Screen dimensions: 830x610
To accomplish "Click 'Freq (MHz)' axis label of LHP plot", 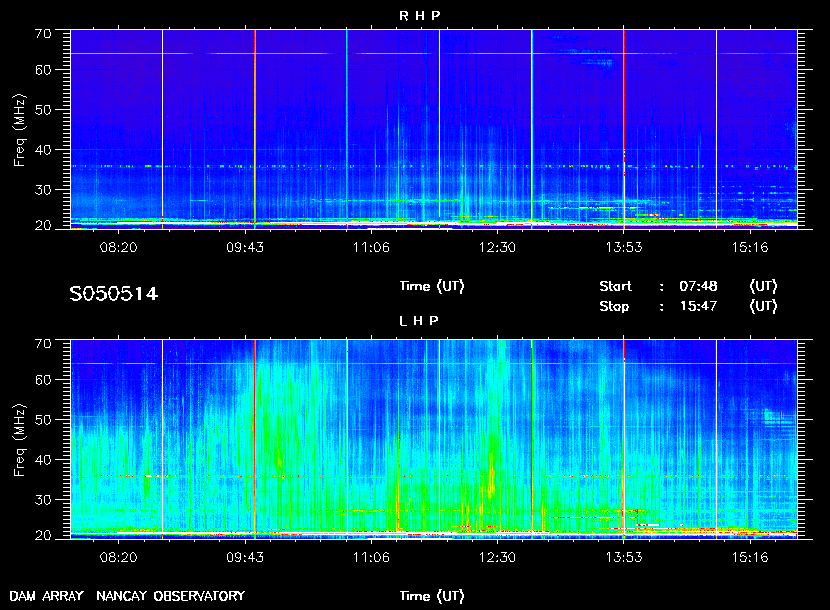I will pos(20,441).
